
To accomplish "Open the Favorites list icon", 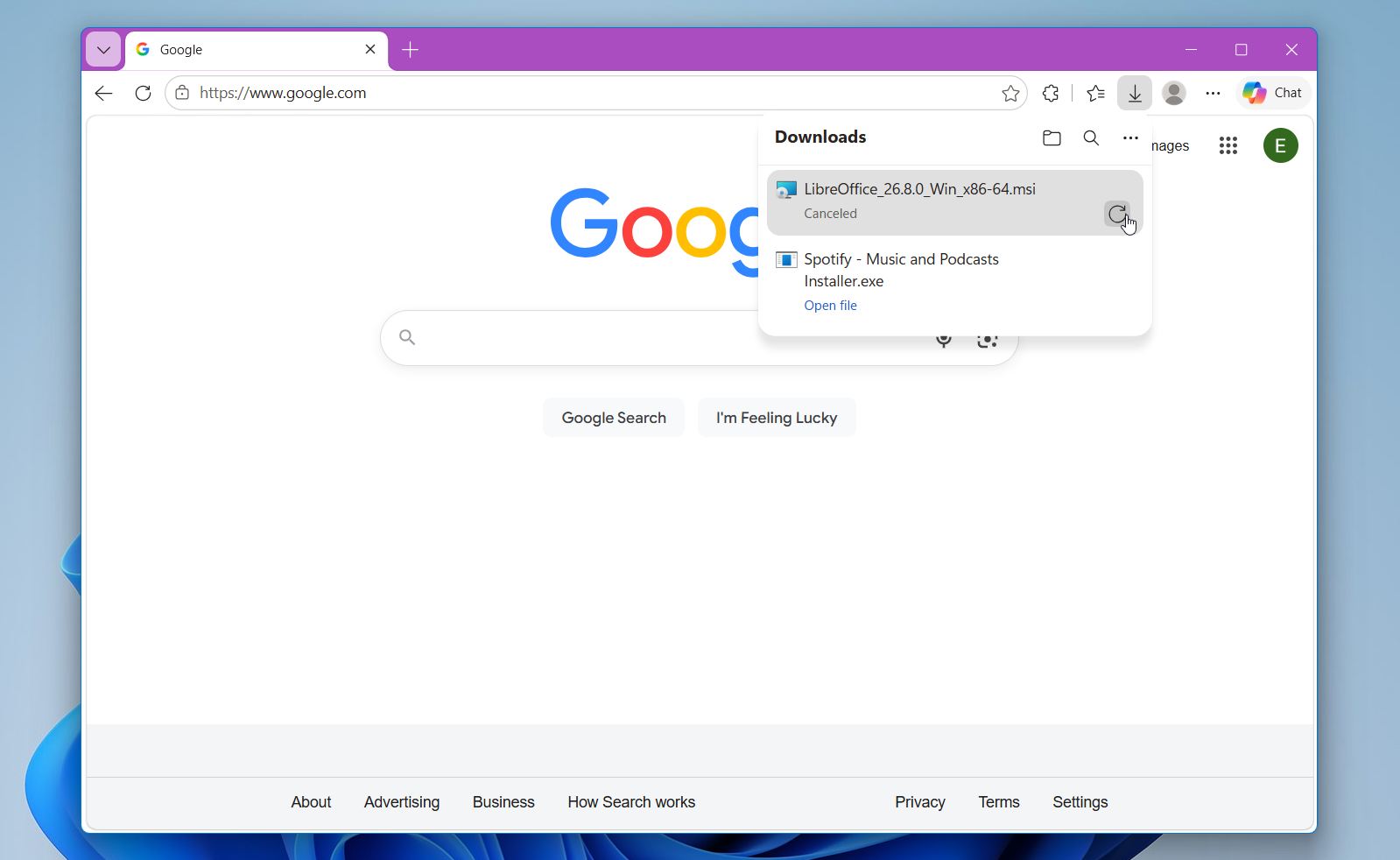I will click(1095, 93).
